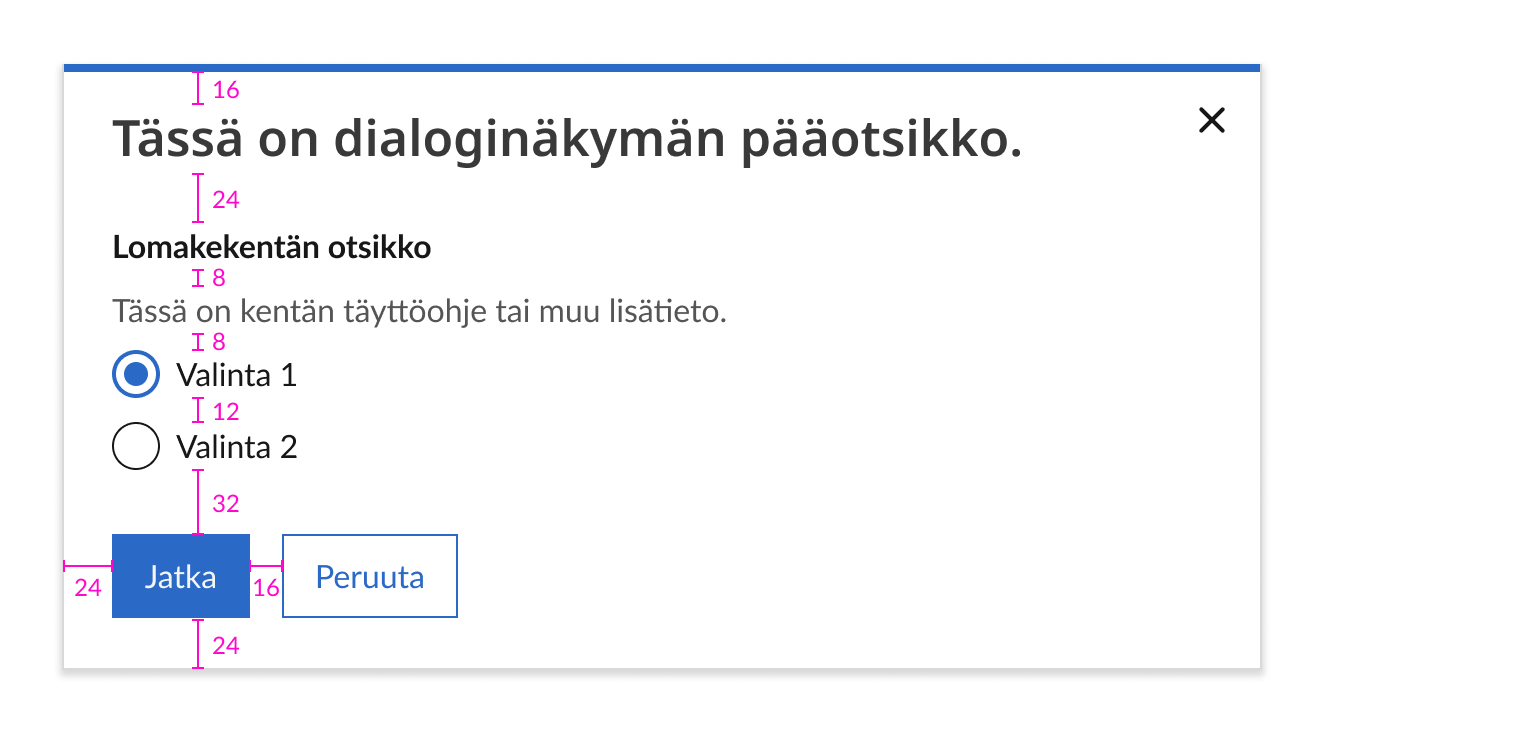
Task: Click the 8 spacing marker under the field label
Action: tap(218, 278)
